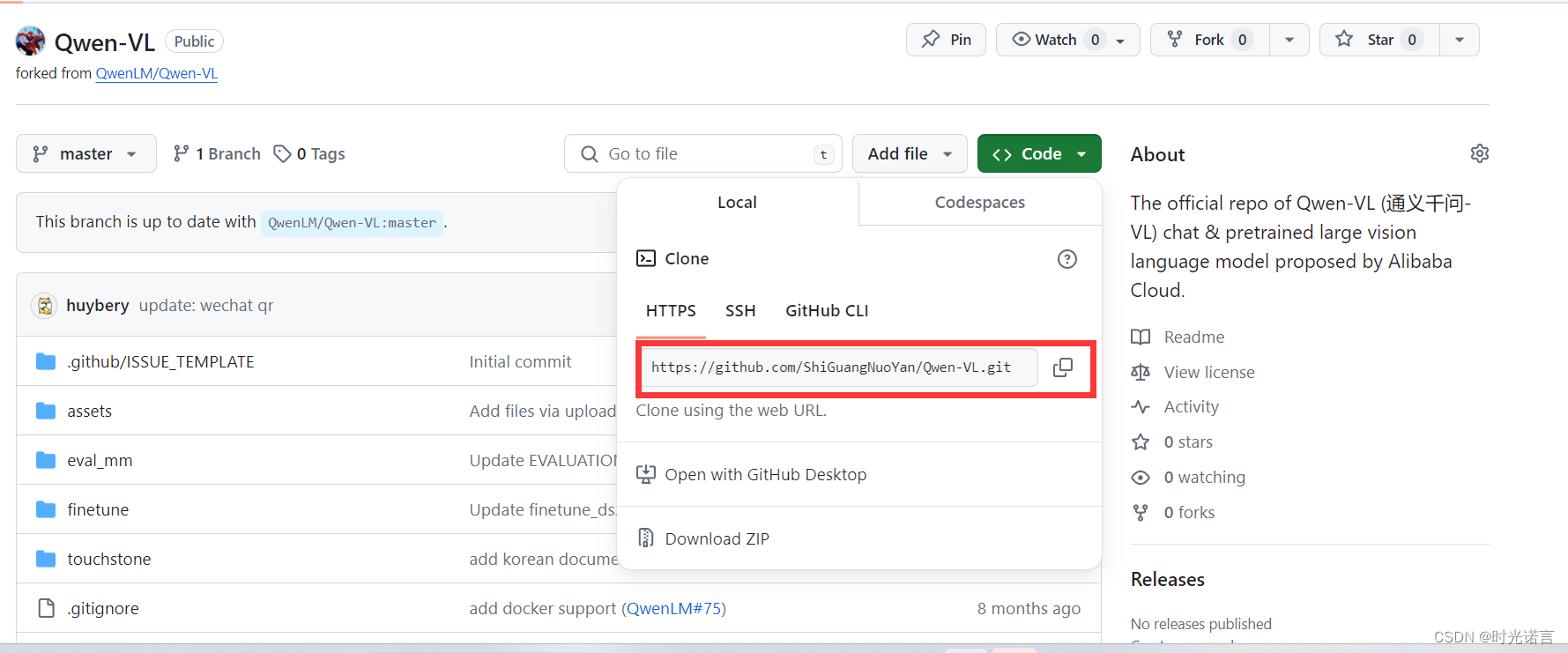1568x653 pixels.
Task: Click the touchstone folder icon
Action: [46, 559]
